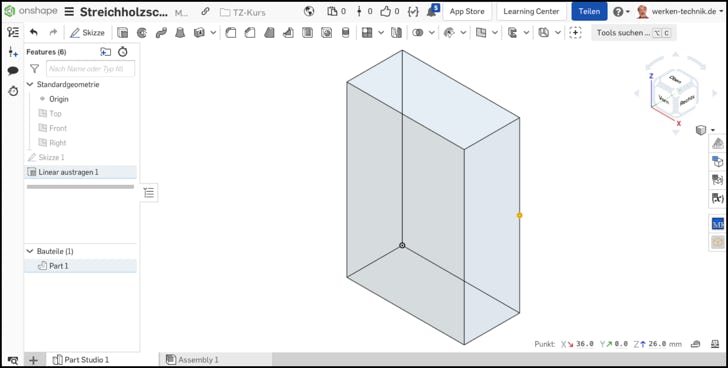728x368 pixels.
Task: Select the Transform tool icon
Action: 449,32
